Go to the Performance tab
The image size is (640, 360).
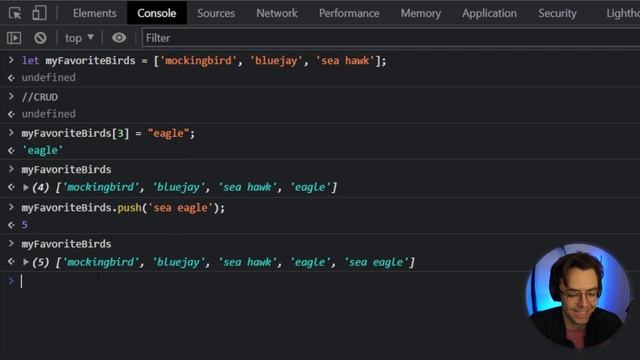[349, 13]
